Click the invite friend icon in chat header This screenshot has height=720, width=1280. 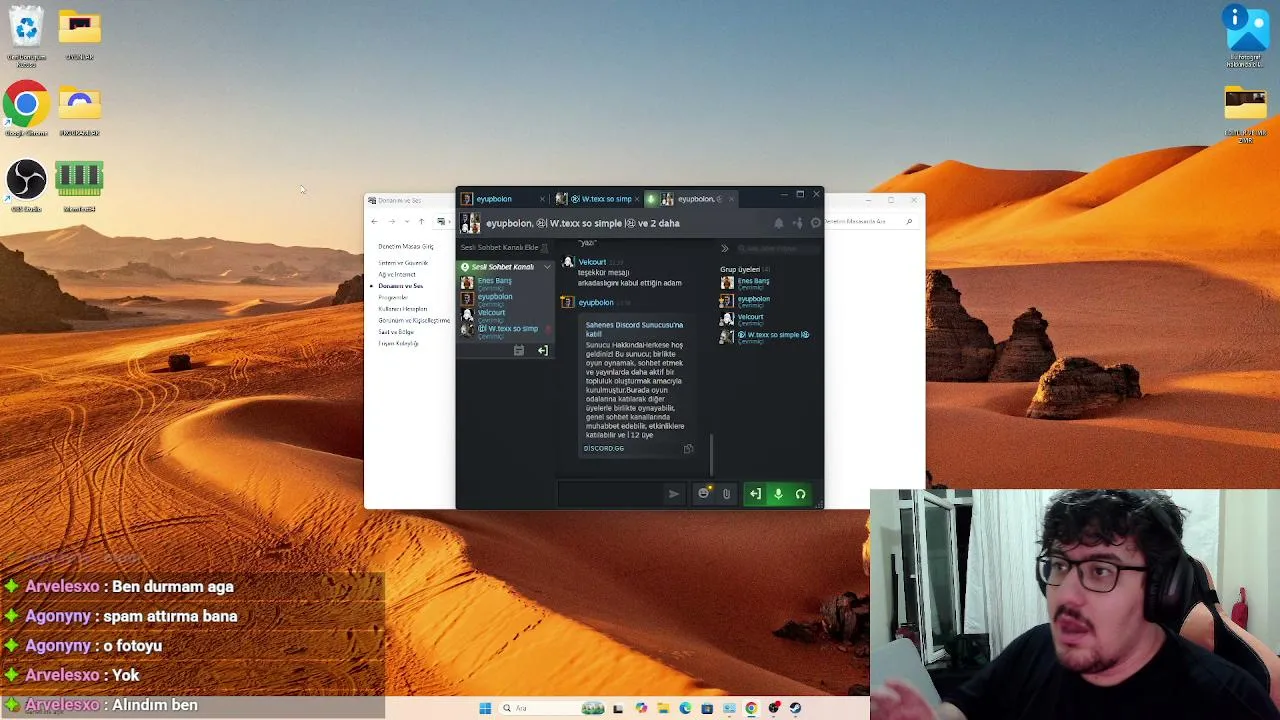pos(797,223)
